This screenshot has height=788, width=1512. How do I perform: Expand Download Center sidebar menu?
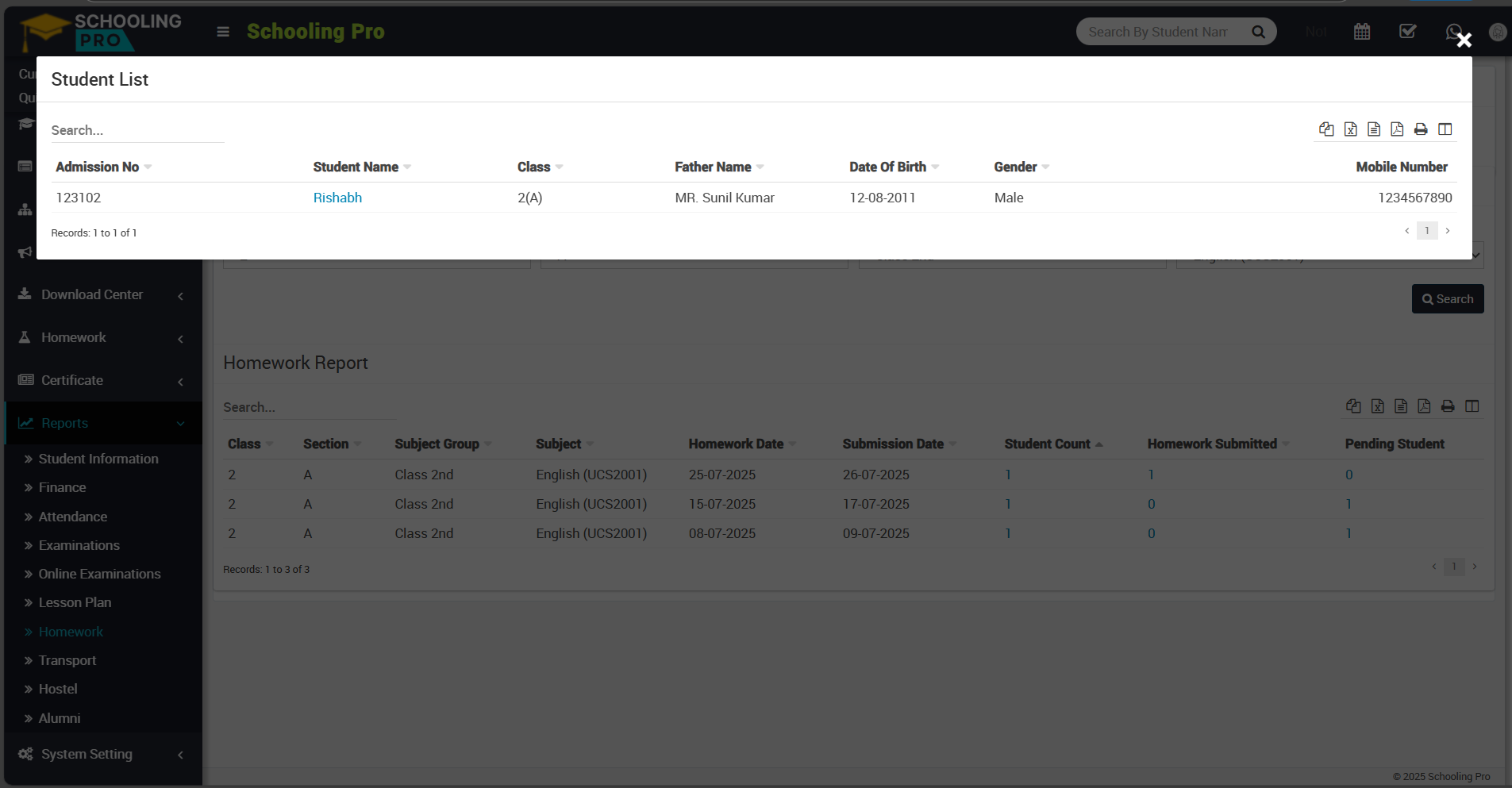(103, 294)
